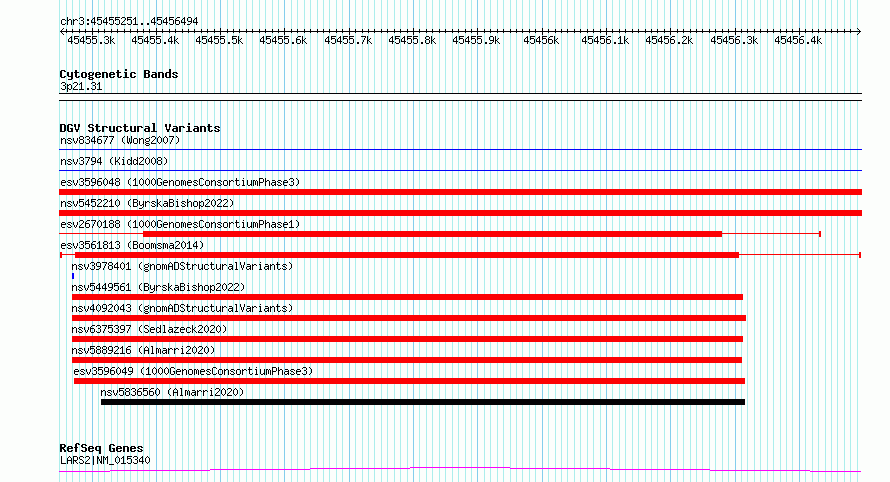Click the 3p21.31 cytogenetic band bar
Screen dimensions: 890x482
pos(460,97)
